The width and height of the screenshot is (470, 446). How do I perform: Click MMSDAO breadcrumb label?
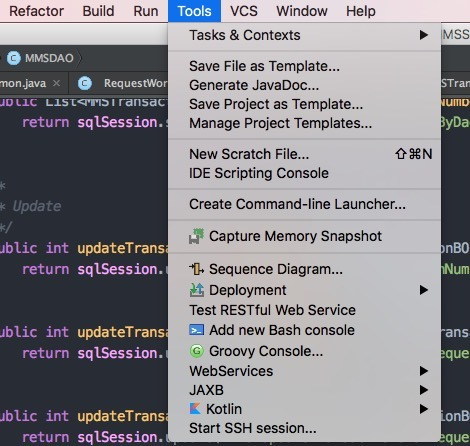[x=49, y=58]
